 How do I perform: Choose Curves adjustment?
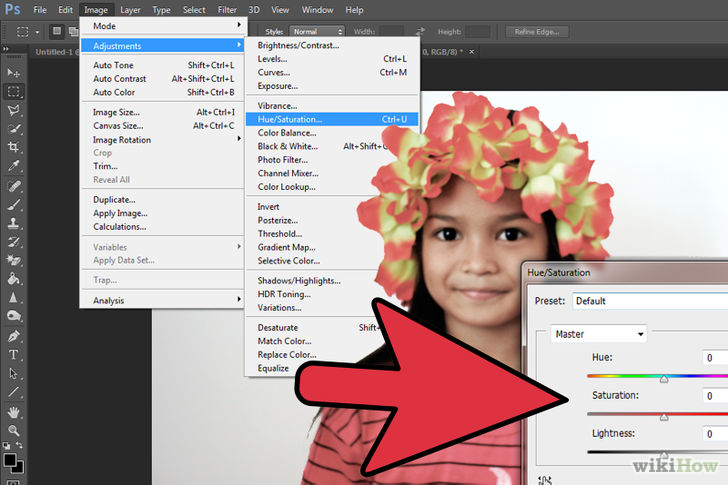332,72
